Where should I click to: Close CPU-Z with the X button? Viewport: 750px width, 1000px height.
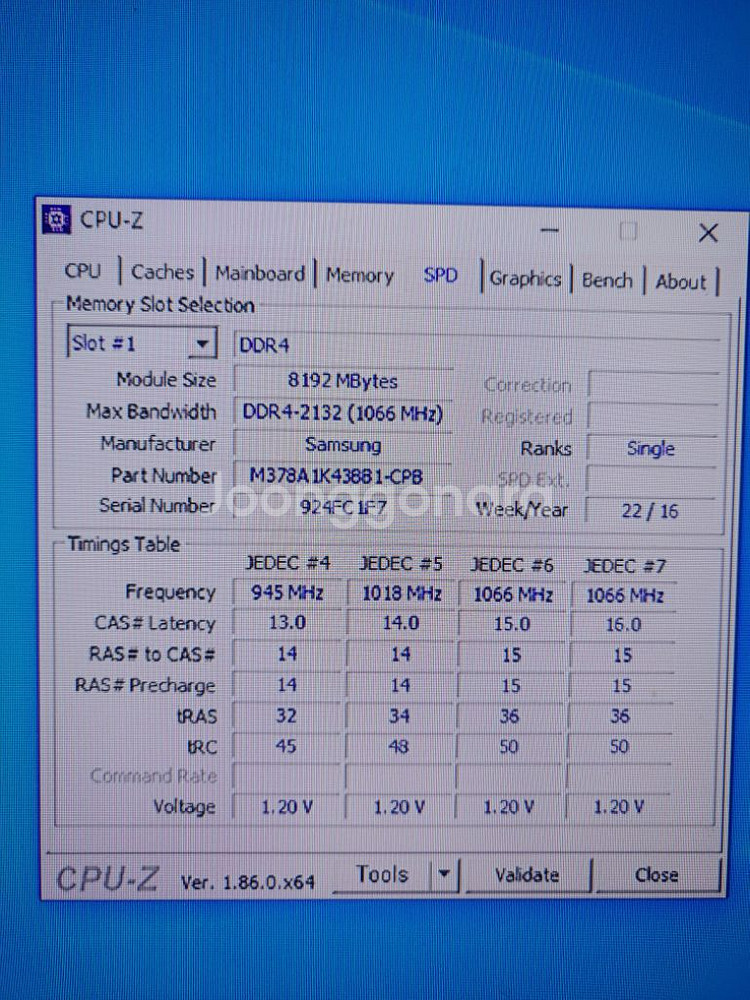coord(708,233)
